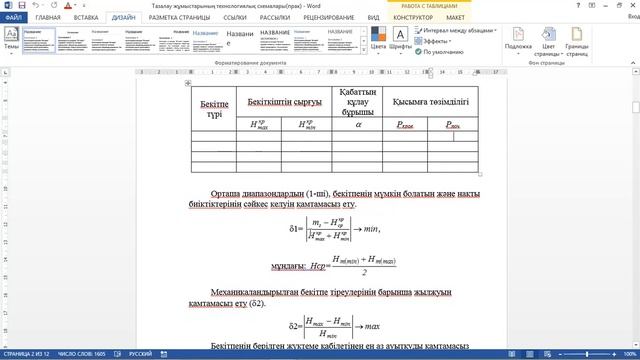Viewport: 640px width, 360px height.
Task: Click the macro recording icon in status bar
Action: [164, 354]
